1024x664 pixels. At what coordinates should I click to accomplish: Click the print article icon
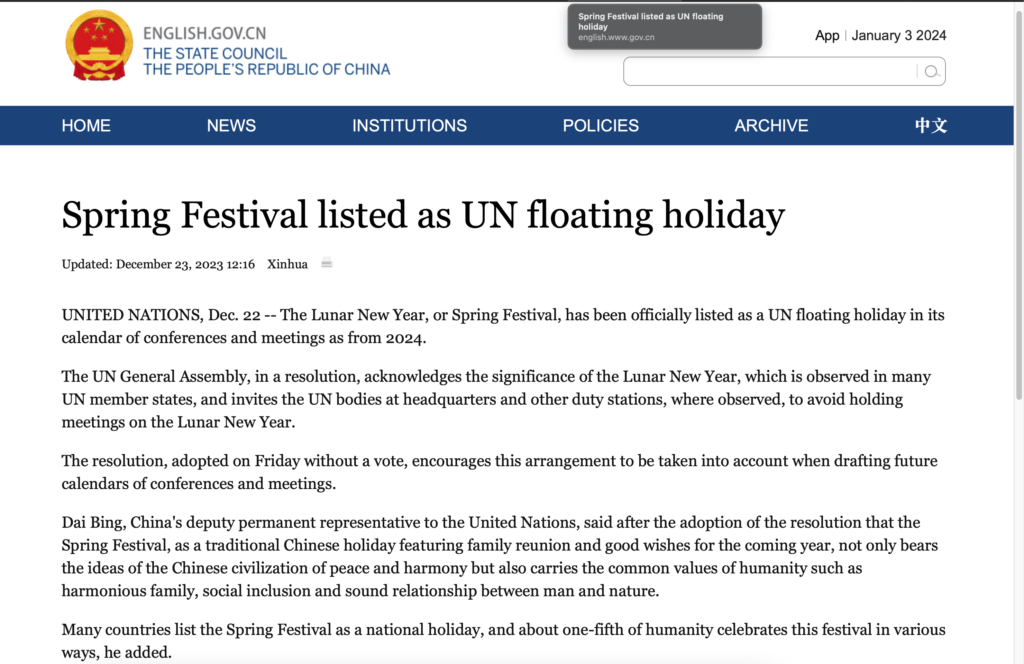327,263
